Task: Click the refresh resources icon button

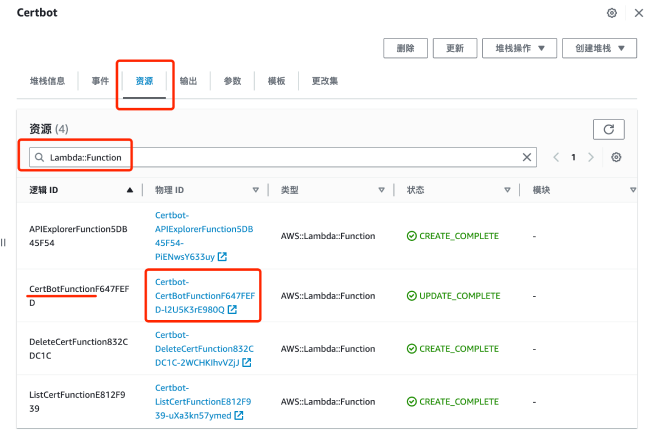Action: point(609,129)
